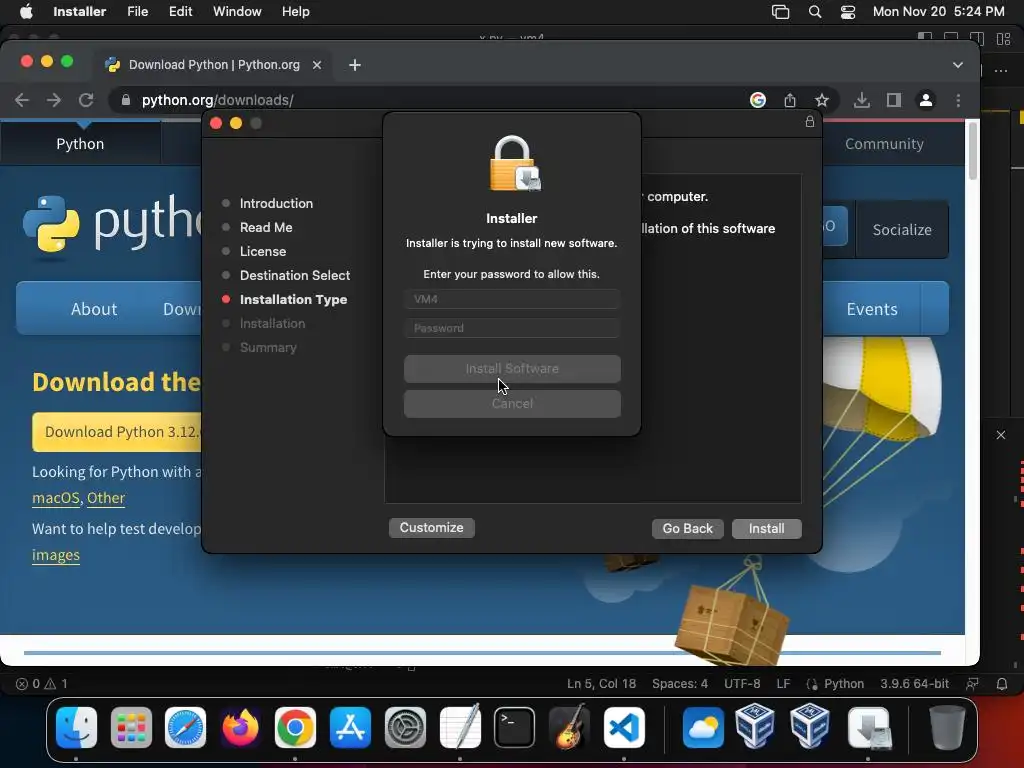The height and width of the screenshot is (768, 1024).
Task: Go back in Chrome history
Action: point(22,100)
